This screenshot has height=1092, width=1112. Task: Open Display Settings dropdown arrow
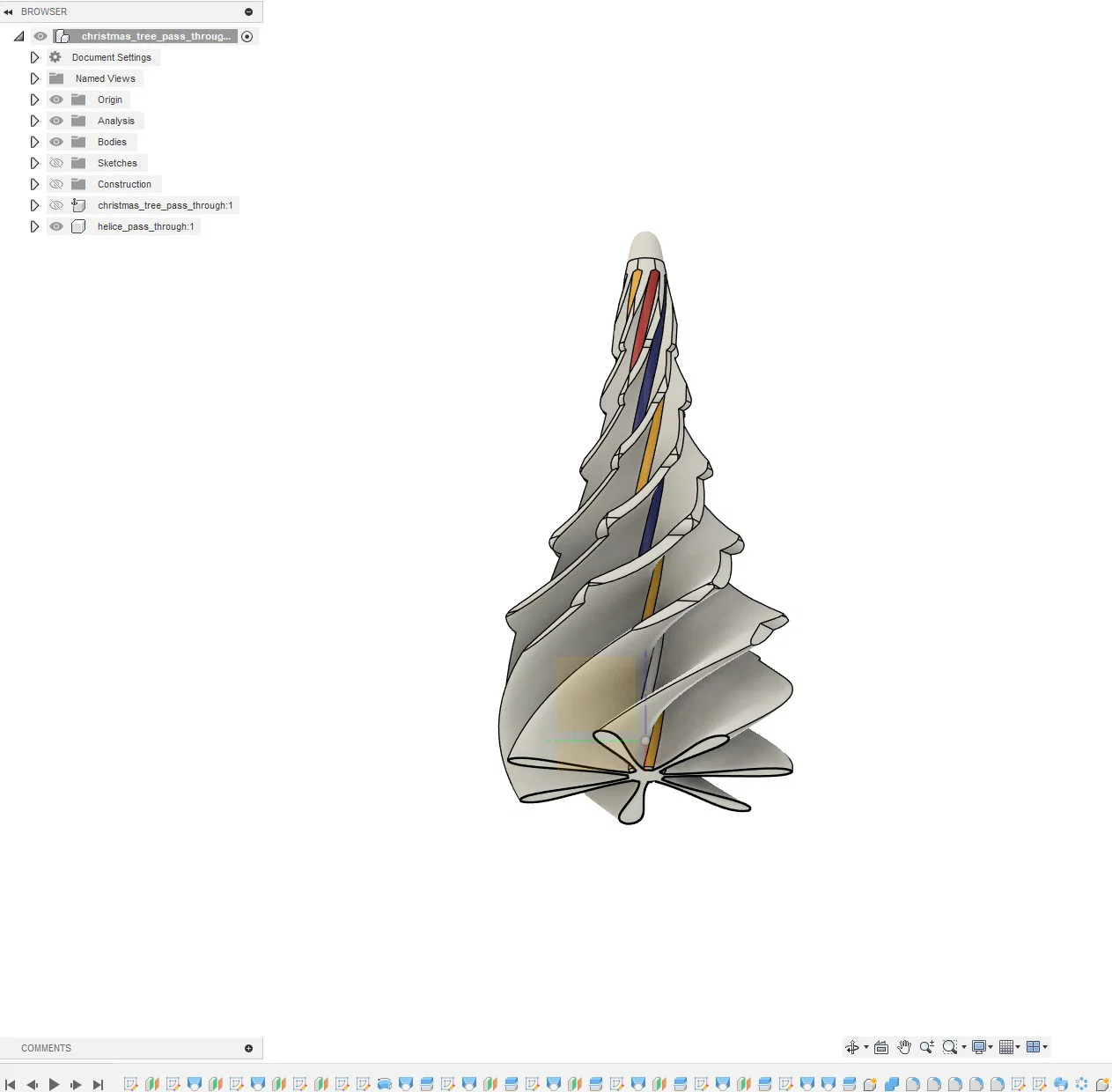(x=990, y=1047)
